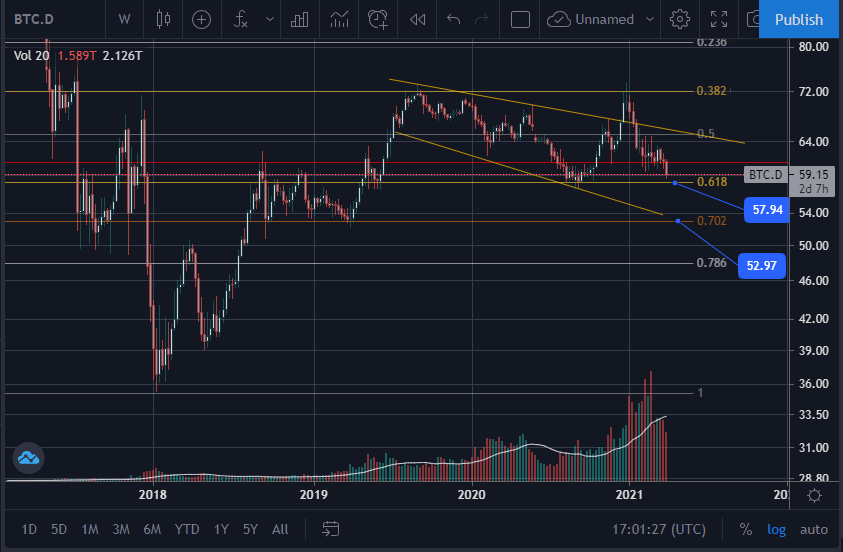Select the chart layout square icon
This screenshot has width=843, height=552.
tap(520, 20)
